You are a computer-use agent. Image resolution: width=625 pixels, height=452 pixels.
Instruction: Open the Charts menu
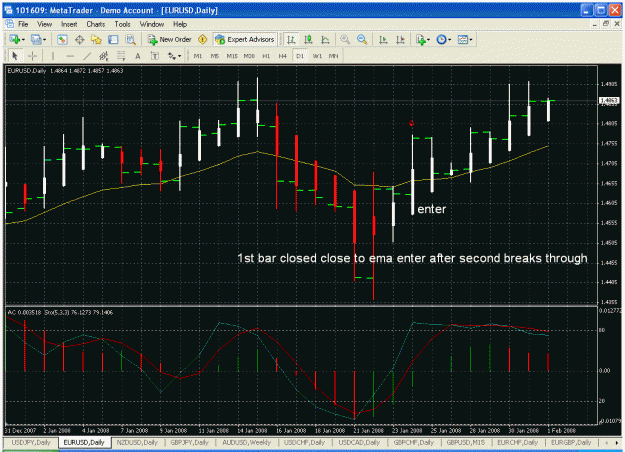pyautogui.click(x=96, y=24)
